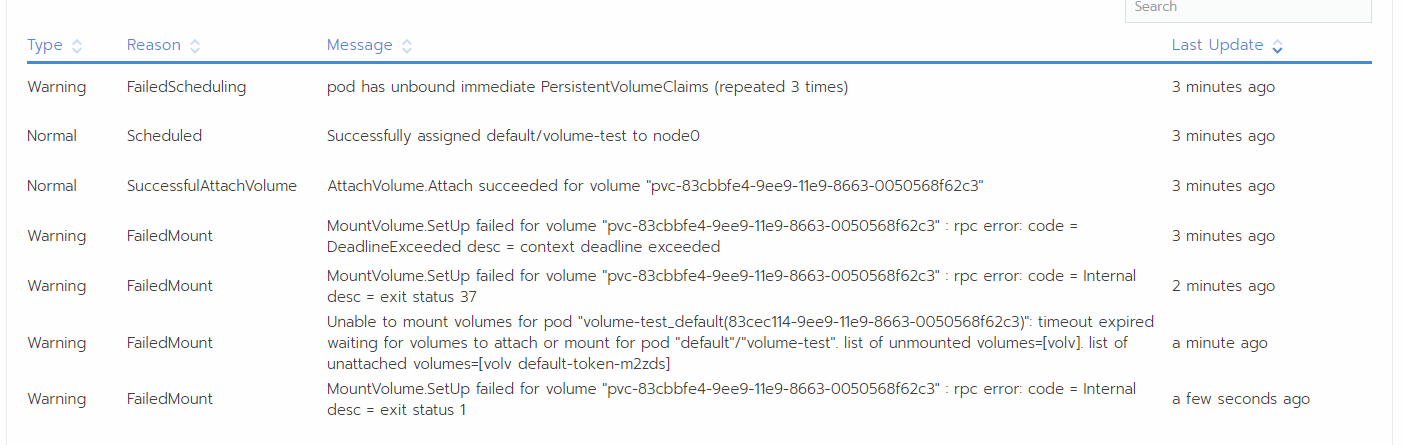The image size is (1405, 445).
Task: Select the 'Unable to mount volumes' message
Action: pos(740,343)
